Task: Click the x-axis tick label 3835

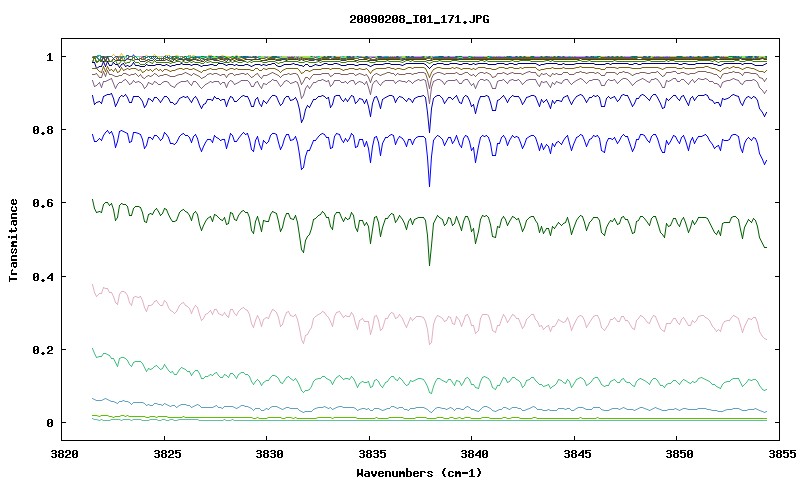Action: (371, 453)
